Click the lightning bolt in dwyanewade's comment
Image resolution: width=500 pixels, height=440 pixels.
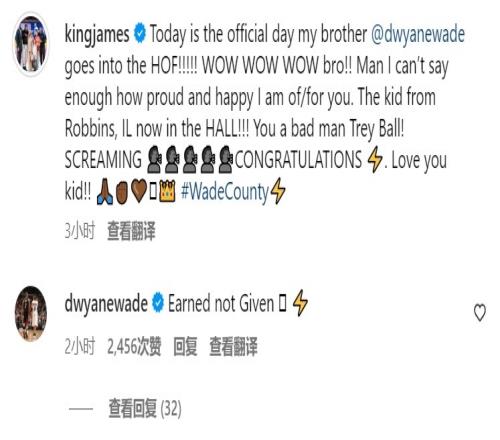[x=300, y=303]
